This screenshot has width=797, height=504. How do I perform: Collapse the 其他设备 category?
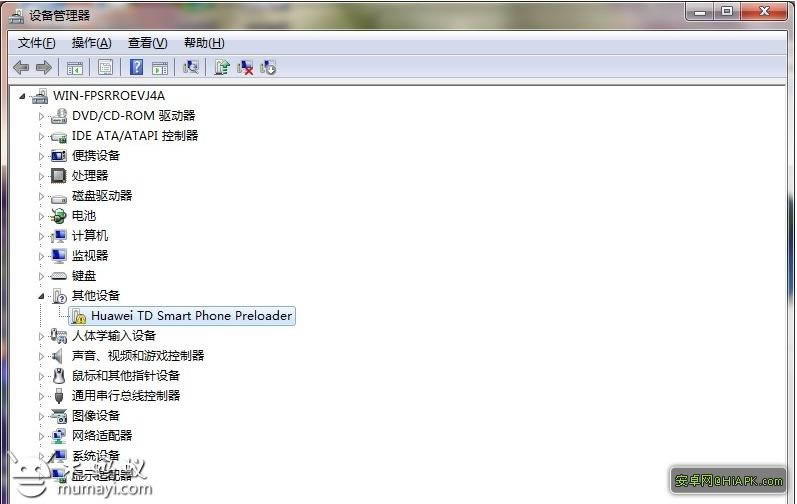pyautogui.click(x=42, y=296)
